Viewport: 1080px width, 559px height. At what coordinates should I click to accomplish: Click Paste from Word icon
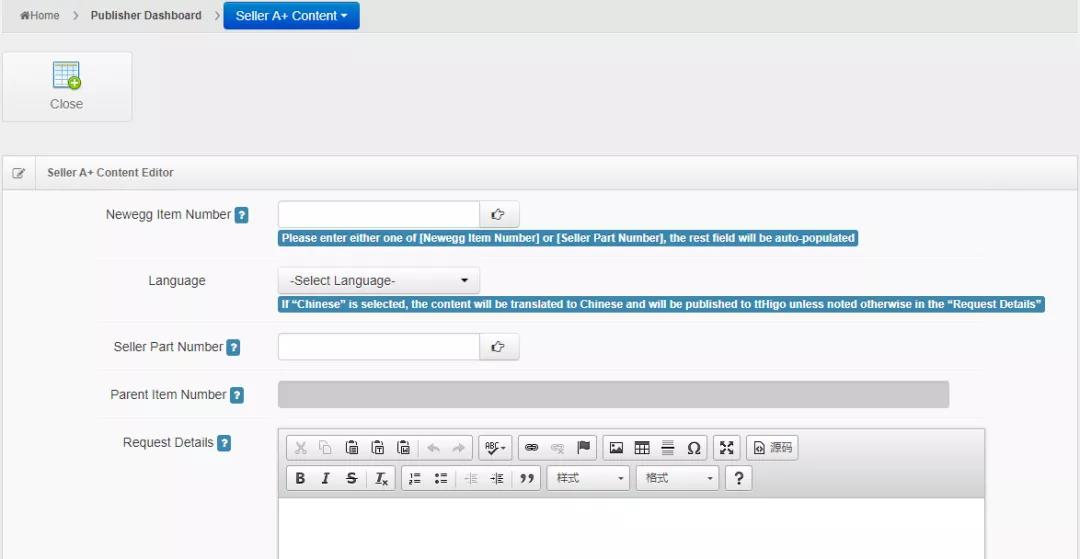pyautogui.click(x=404, y=448)
